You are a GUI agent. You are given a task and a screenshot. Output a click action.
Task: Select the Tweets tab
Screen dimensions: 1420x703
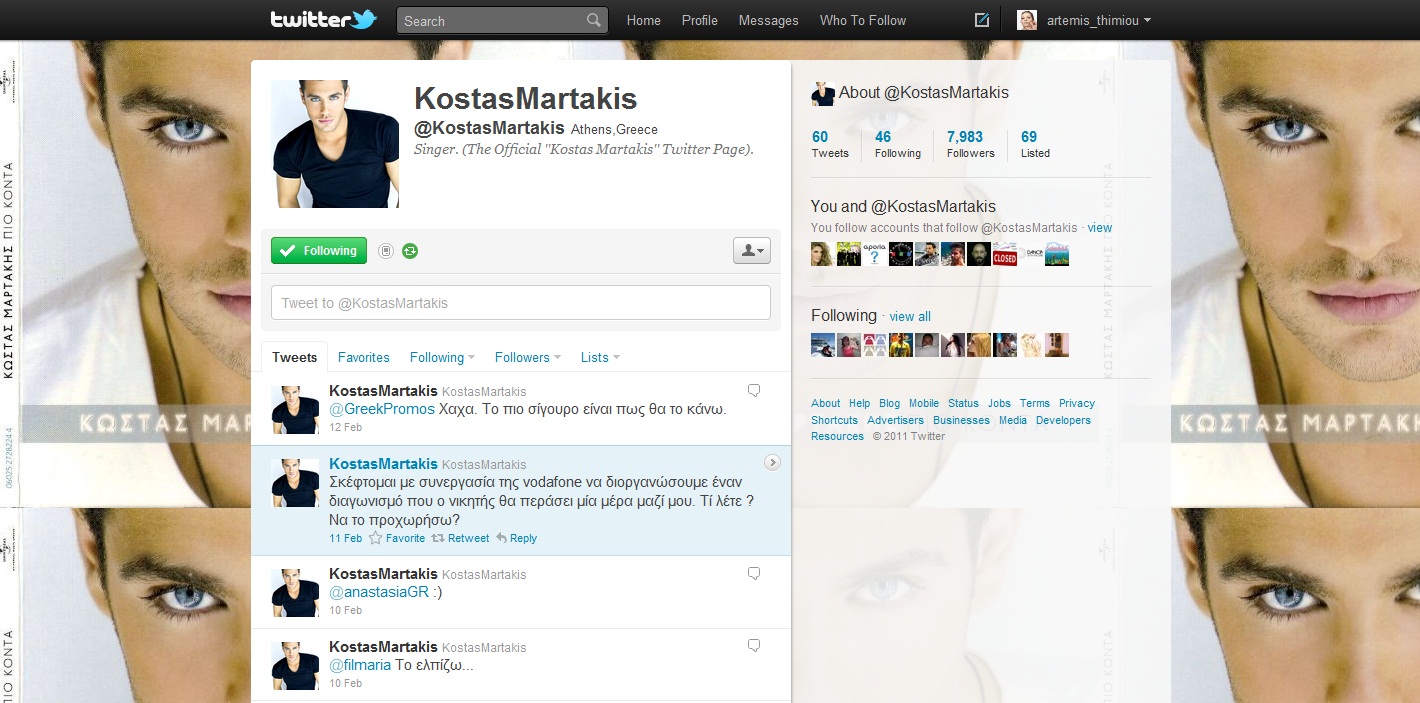point(295,357)
